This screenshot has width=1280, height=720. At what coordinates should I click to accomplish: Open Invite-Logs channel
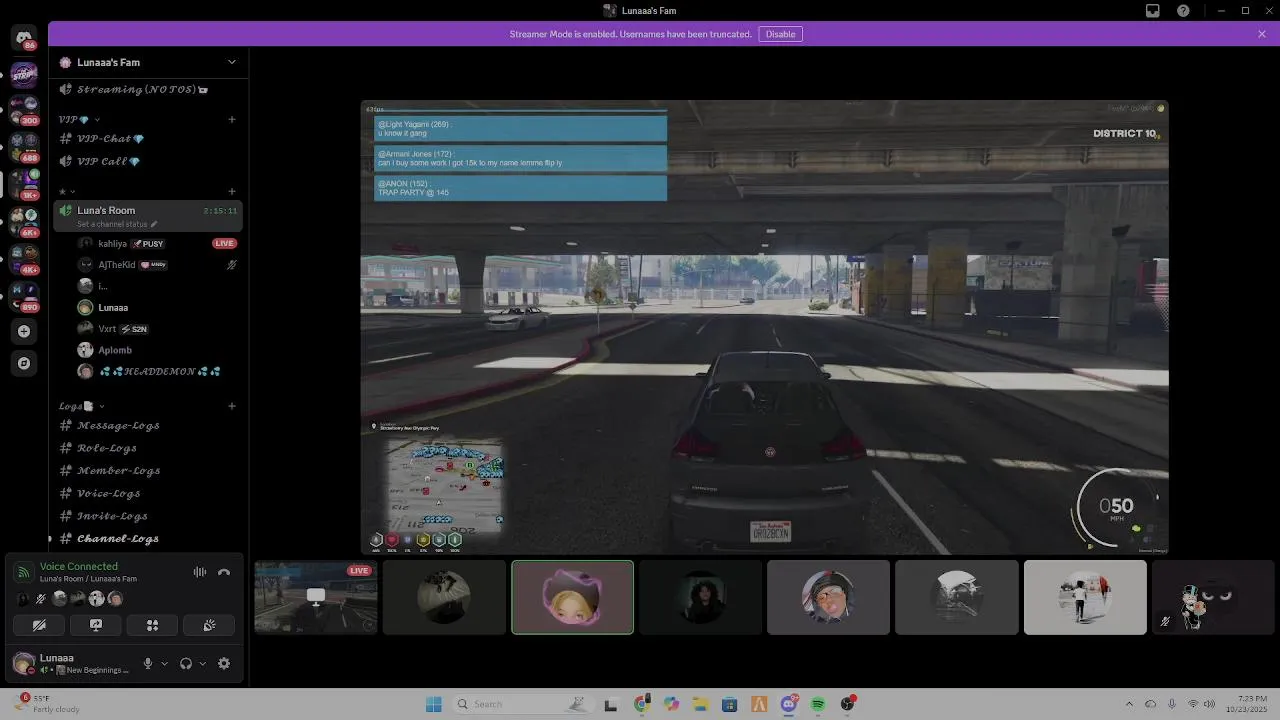(x=148, y=516)
